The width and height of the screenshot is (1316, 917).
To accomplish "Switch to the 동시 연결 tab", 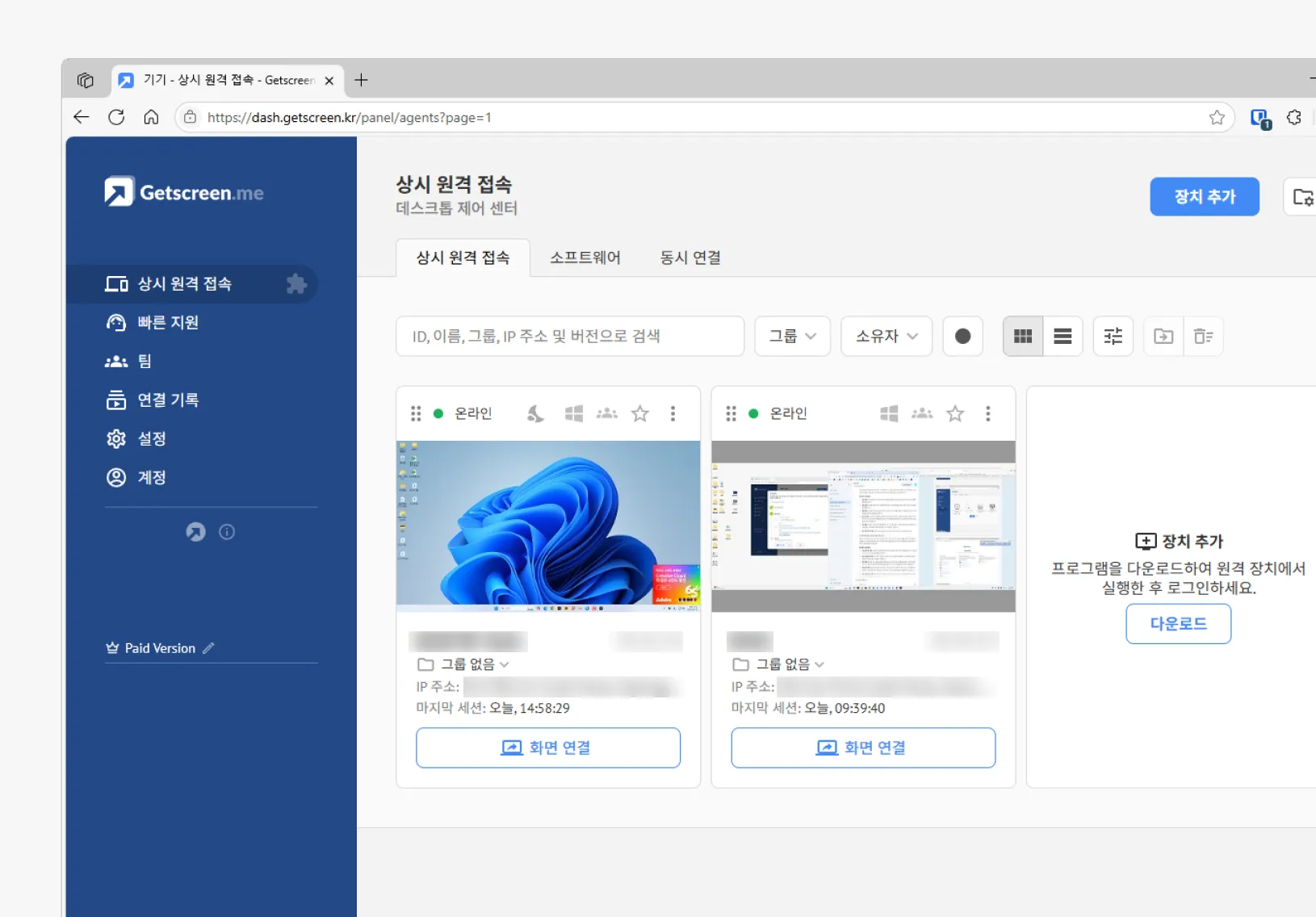I will tap(689, 258).
